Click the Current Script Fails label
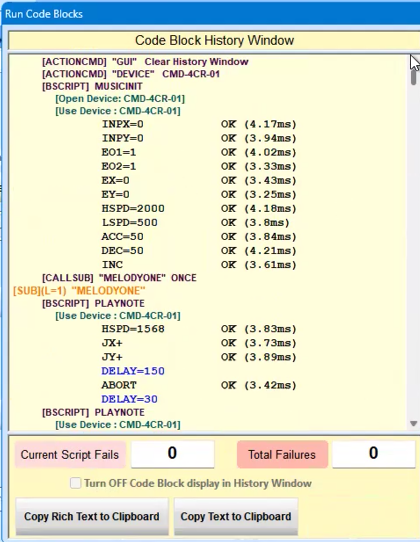 point(70,455)
